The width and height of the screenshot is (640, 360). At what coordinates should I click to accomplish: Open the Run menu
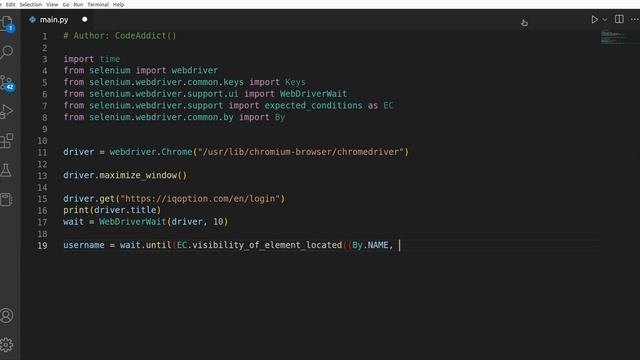click(78, 4)
